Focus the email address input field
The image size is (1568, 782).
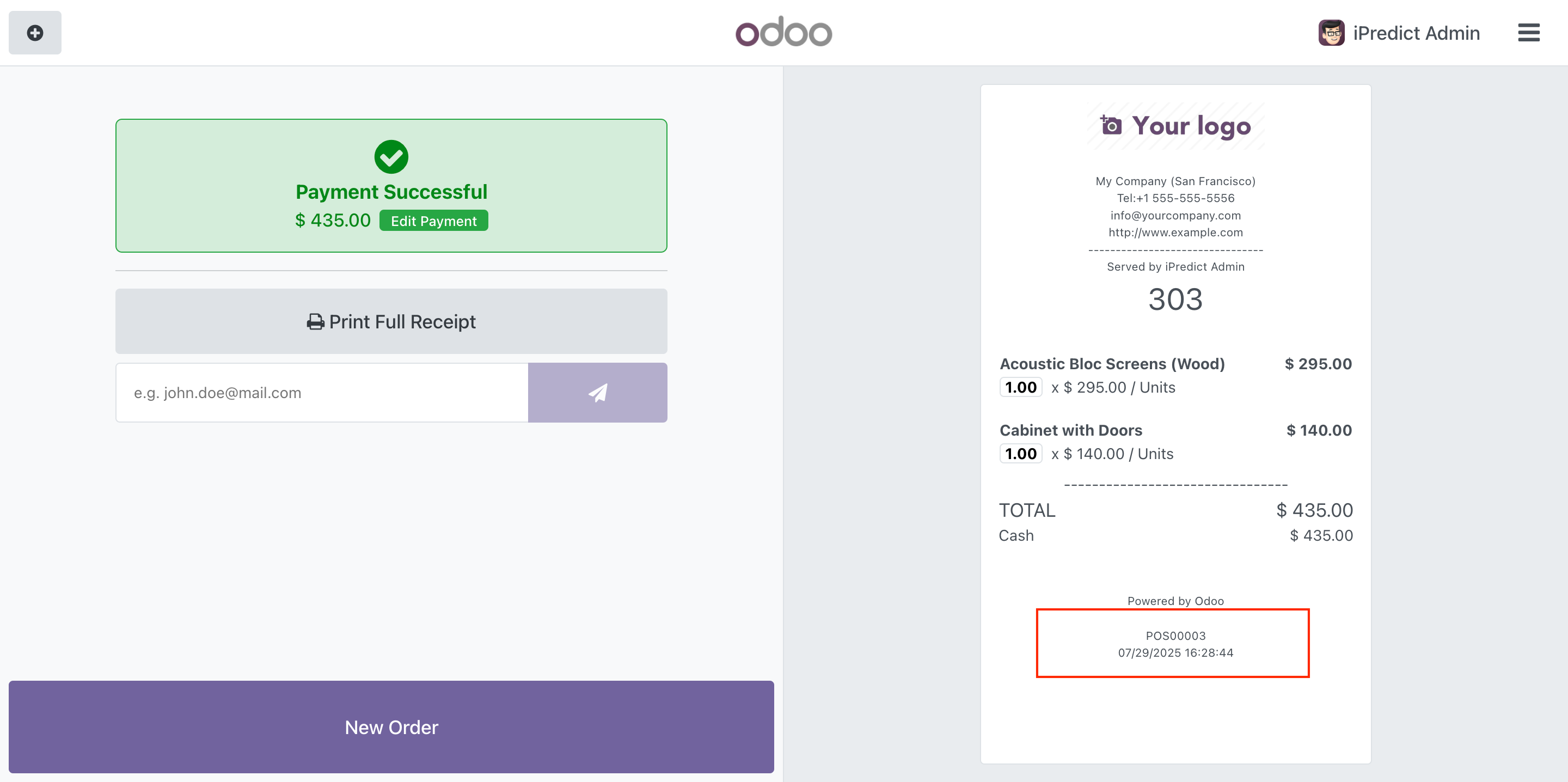(x=321, y=393)
